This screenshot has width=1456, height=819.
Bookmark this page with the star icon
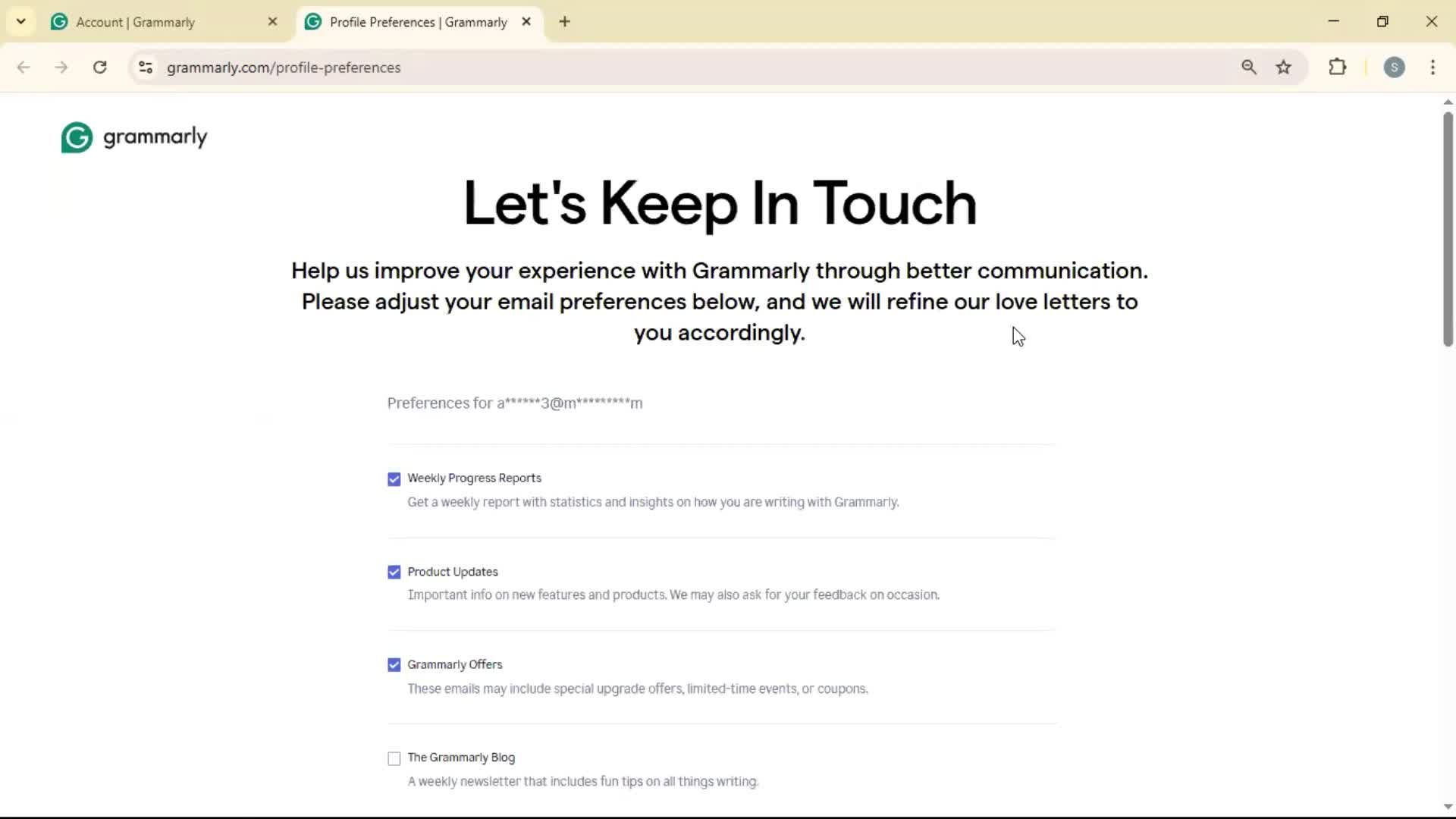[1283, 67]
